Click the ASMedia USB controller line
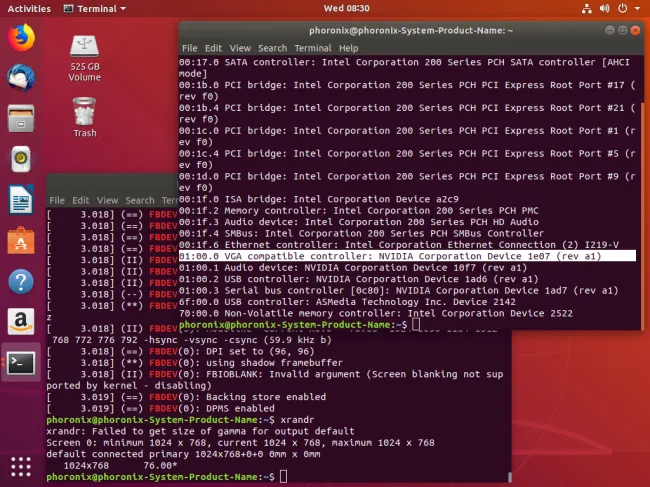This screenshot has height=487, width=650. point(347,302)
